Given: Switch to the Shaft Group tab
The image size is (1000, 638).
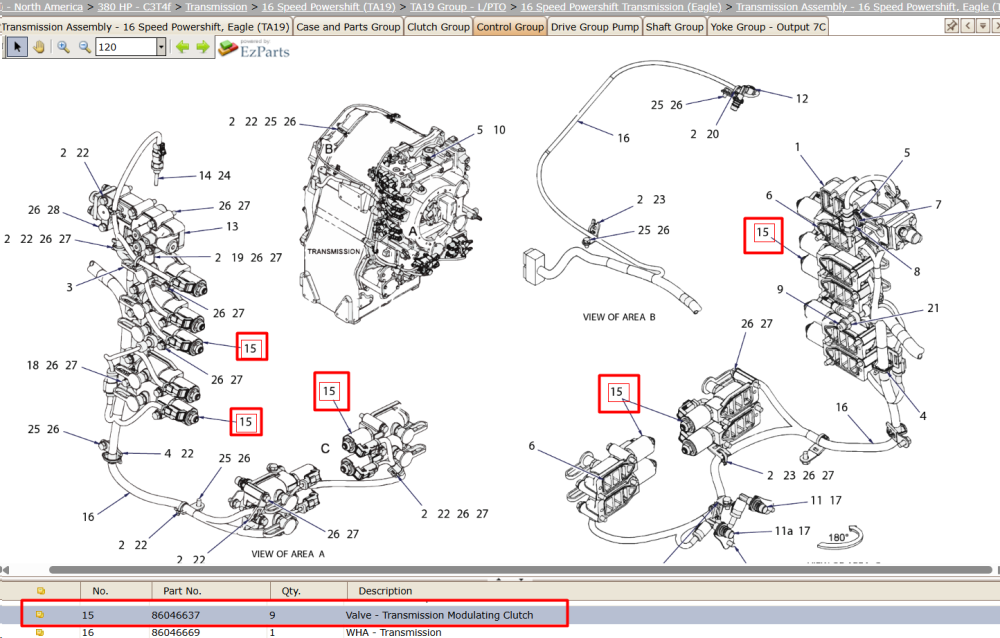Looking at the screenshot, I should [674, 27].
